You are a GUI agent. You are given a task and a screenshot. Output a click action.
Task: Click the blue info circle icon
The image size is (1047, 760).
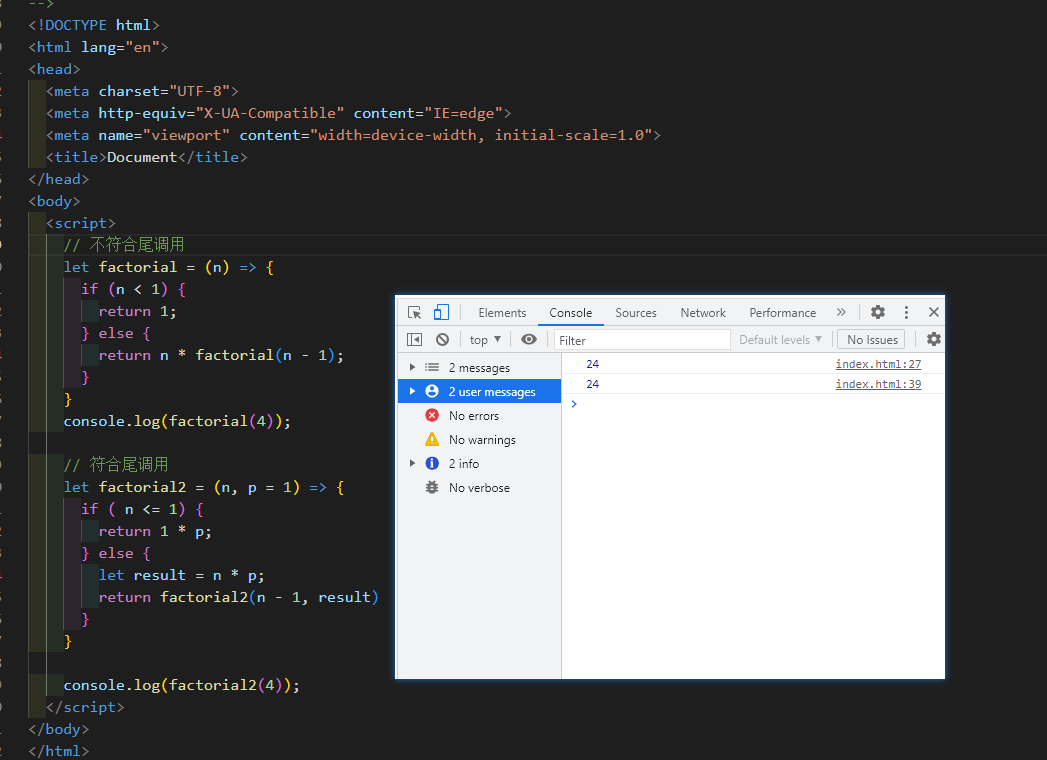click(432, 463)
